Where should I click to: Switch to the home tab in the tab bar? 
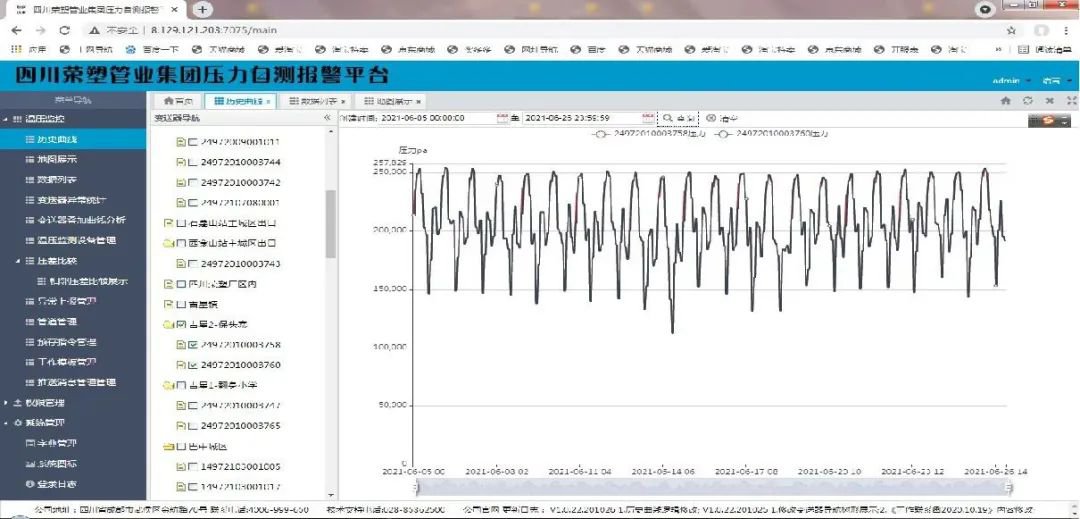(x=176, y=101)
